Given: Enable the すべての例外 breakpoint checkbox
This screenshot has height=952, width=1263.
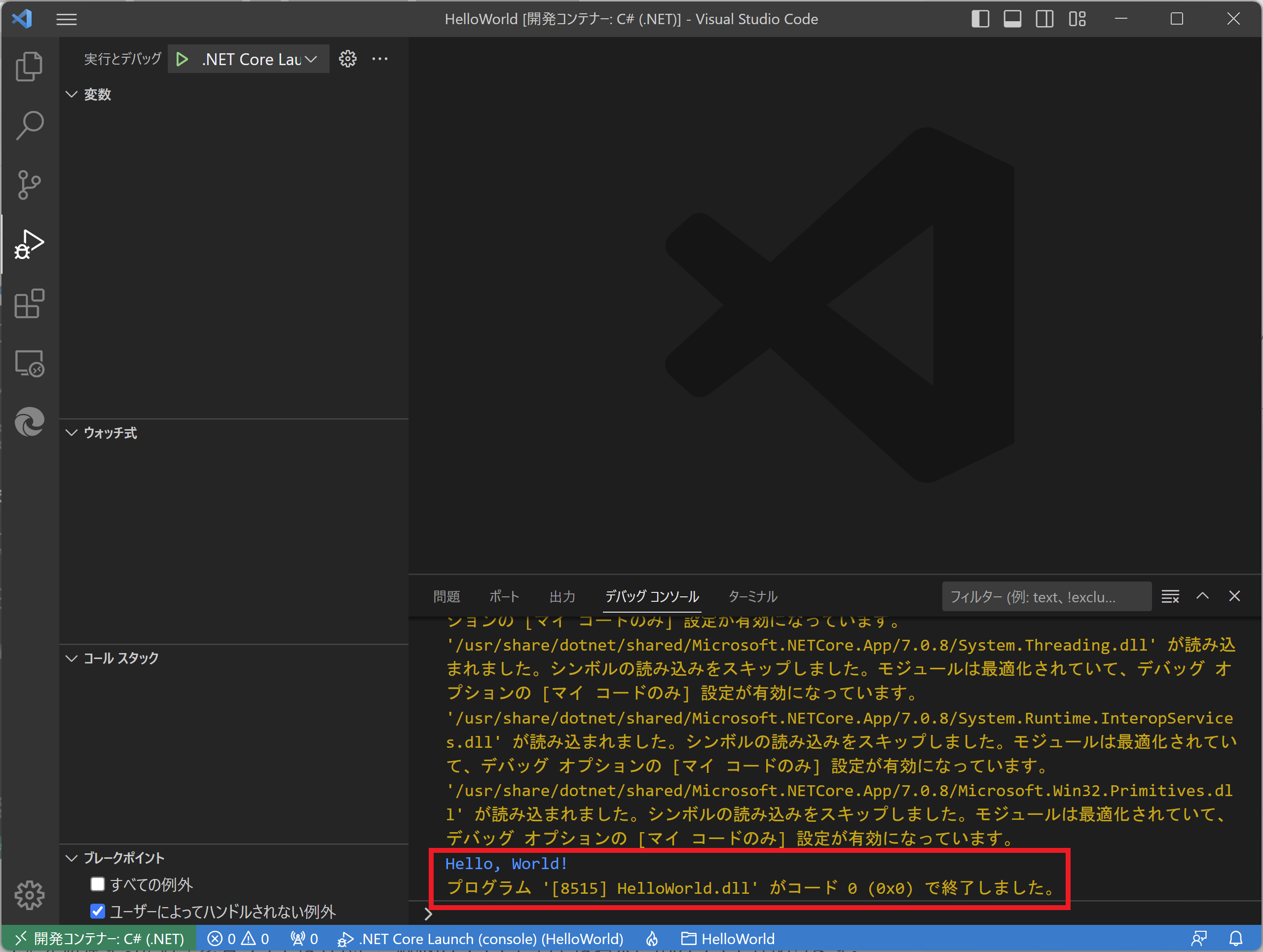Looking at the screenshot, I should pos(98,884).
